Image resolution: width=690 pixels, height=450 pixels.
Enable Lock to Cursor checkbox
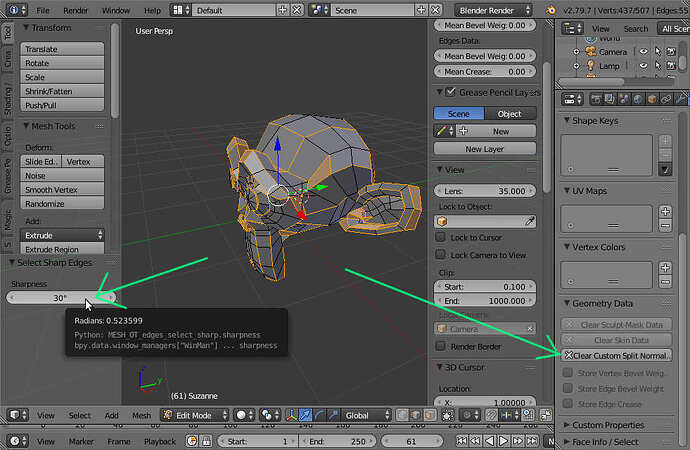tap(440, 237)
